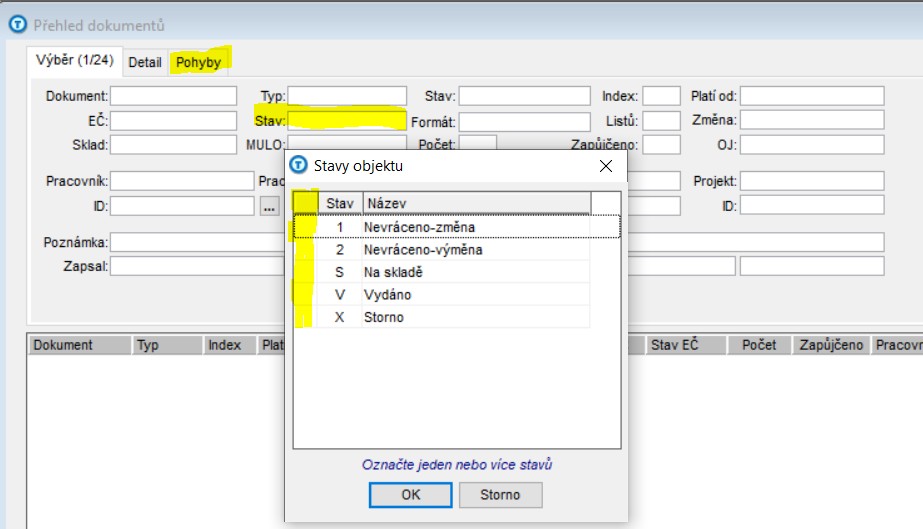The height and width of the screenshot is (529, 923).
Task: Click the Změna input field
Action: 812,120
